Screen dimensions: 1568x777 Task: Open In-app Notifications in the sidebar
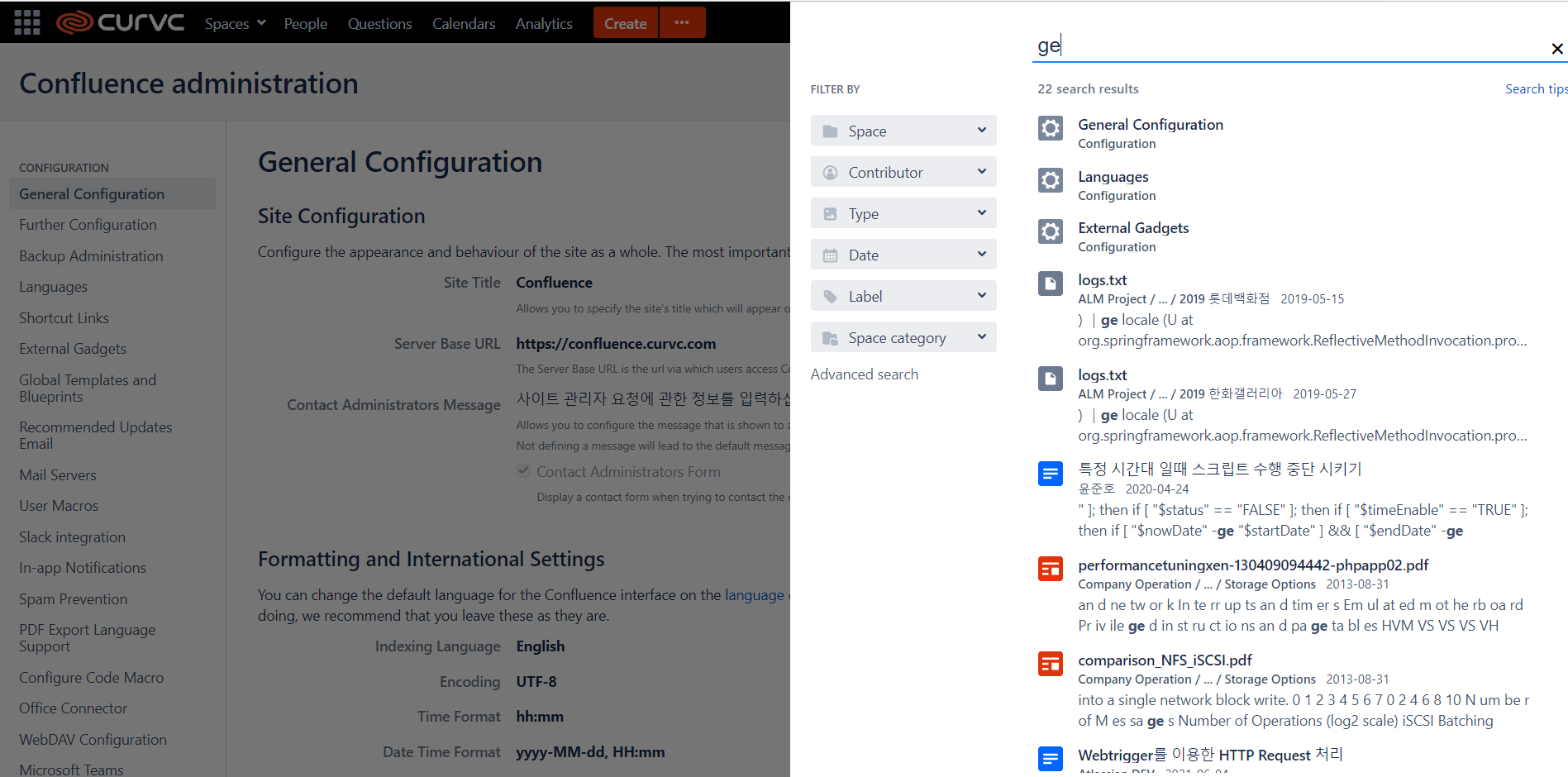click(83, 568)
